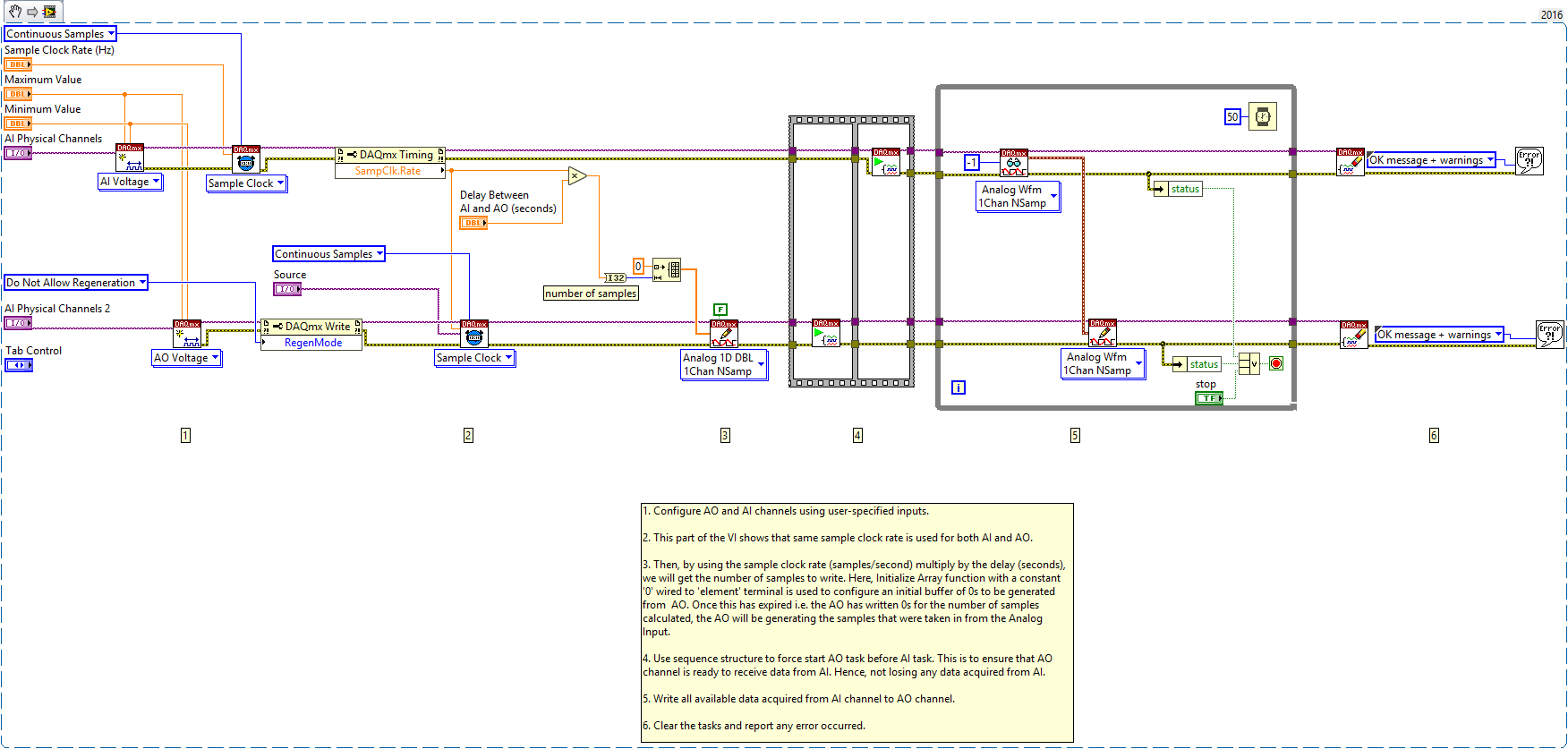Select the Tab Control terminal
Viewport: 1568px width, 749px height.
[x=19, y=365]
